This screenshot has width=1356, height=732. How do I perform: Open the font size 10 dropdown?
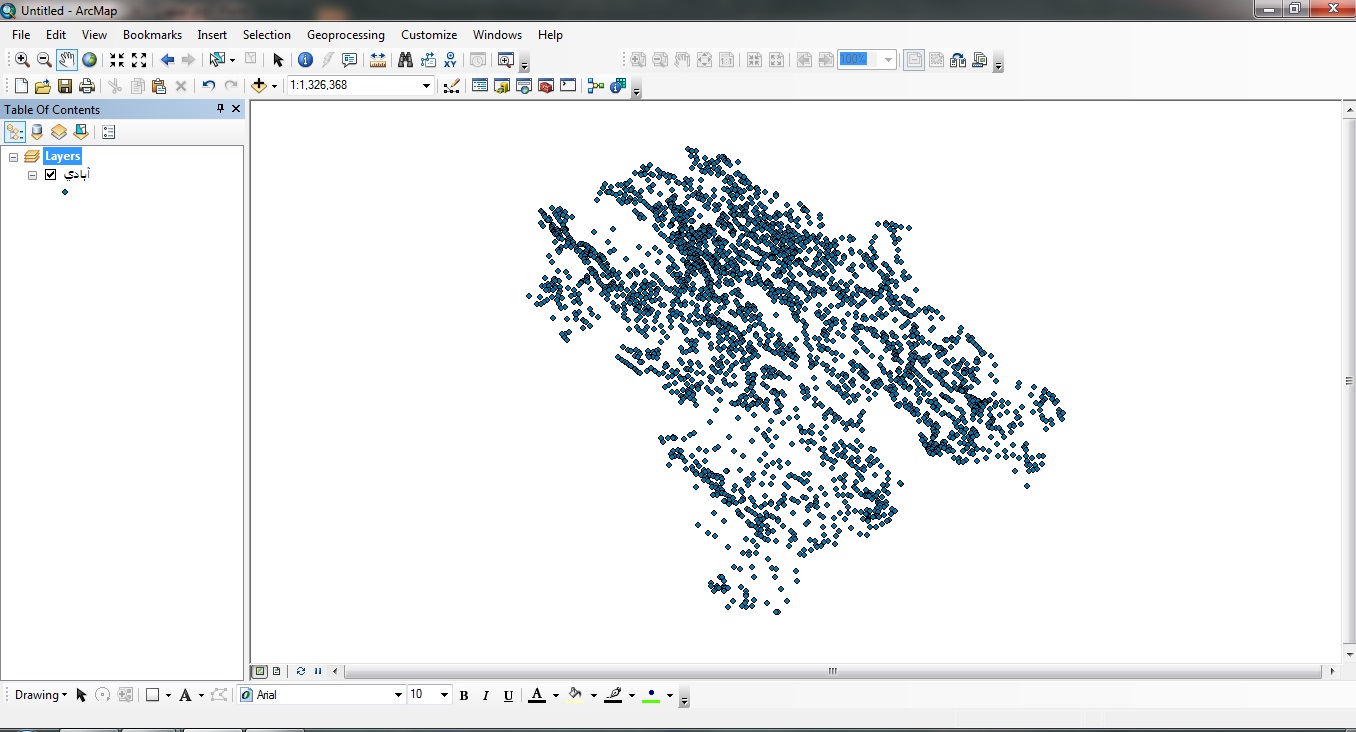click(445, 695)
